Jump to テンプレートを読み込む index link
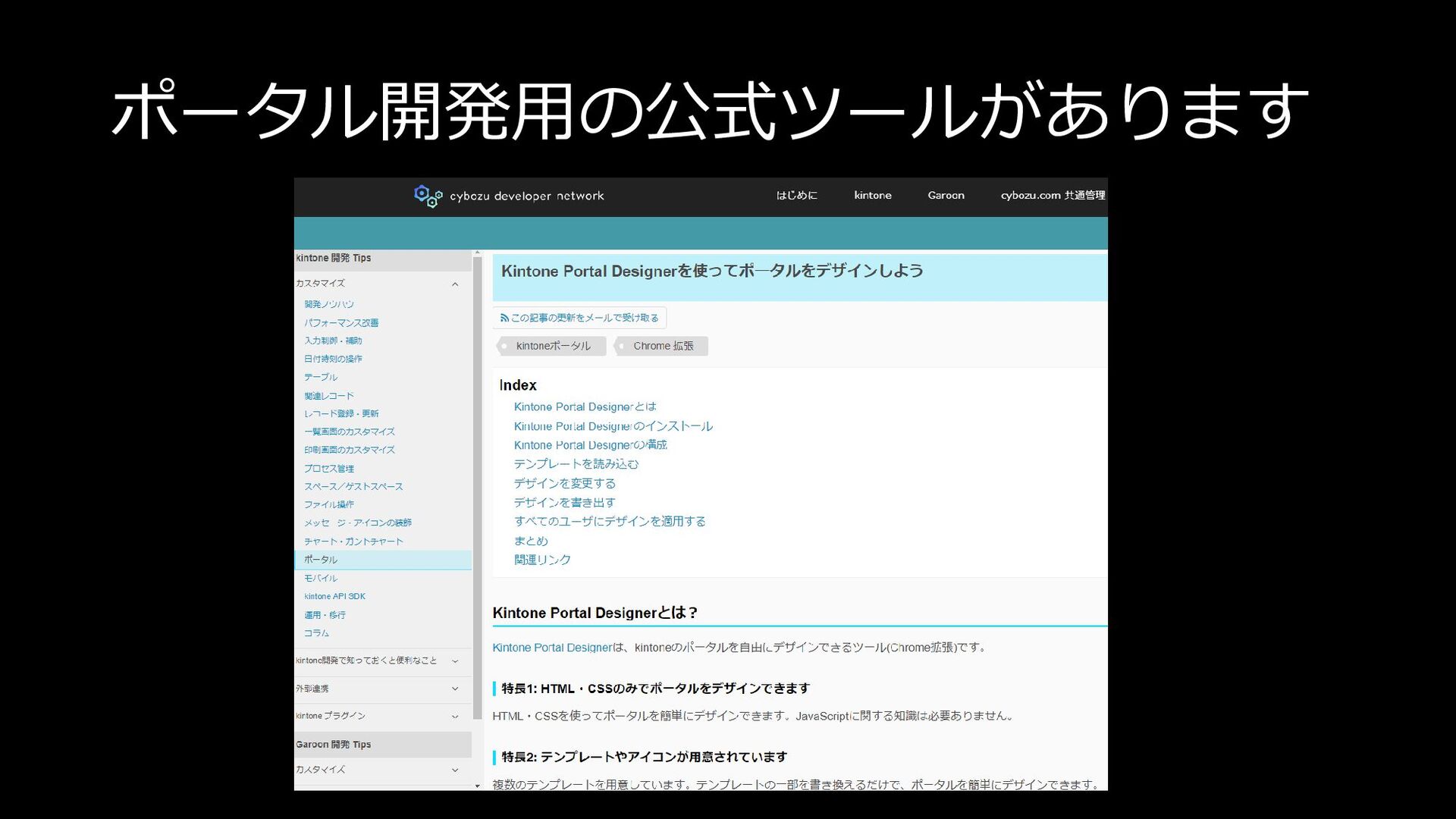 pos(576,464)
